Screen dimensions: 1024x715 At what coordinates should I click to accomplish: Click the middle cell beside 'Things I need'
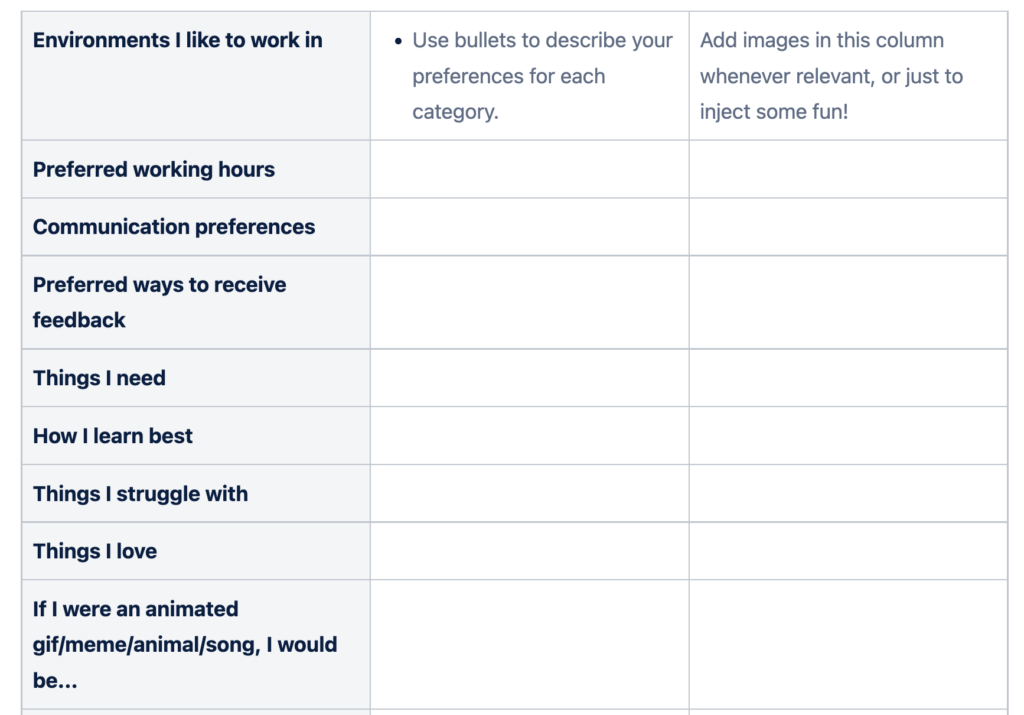tap(529, 378)
